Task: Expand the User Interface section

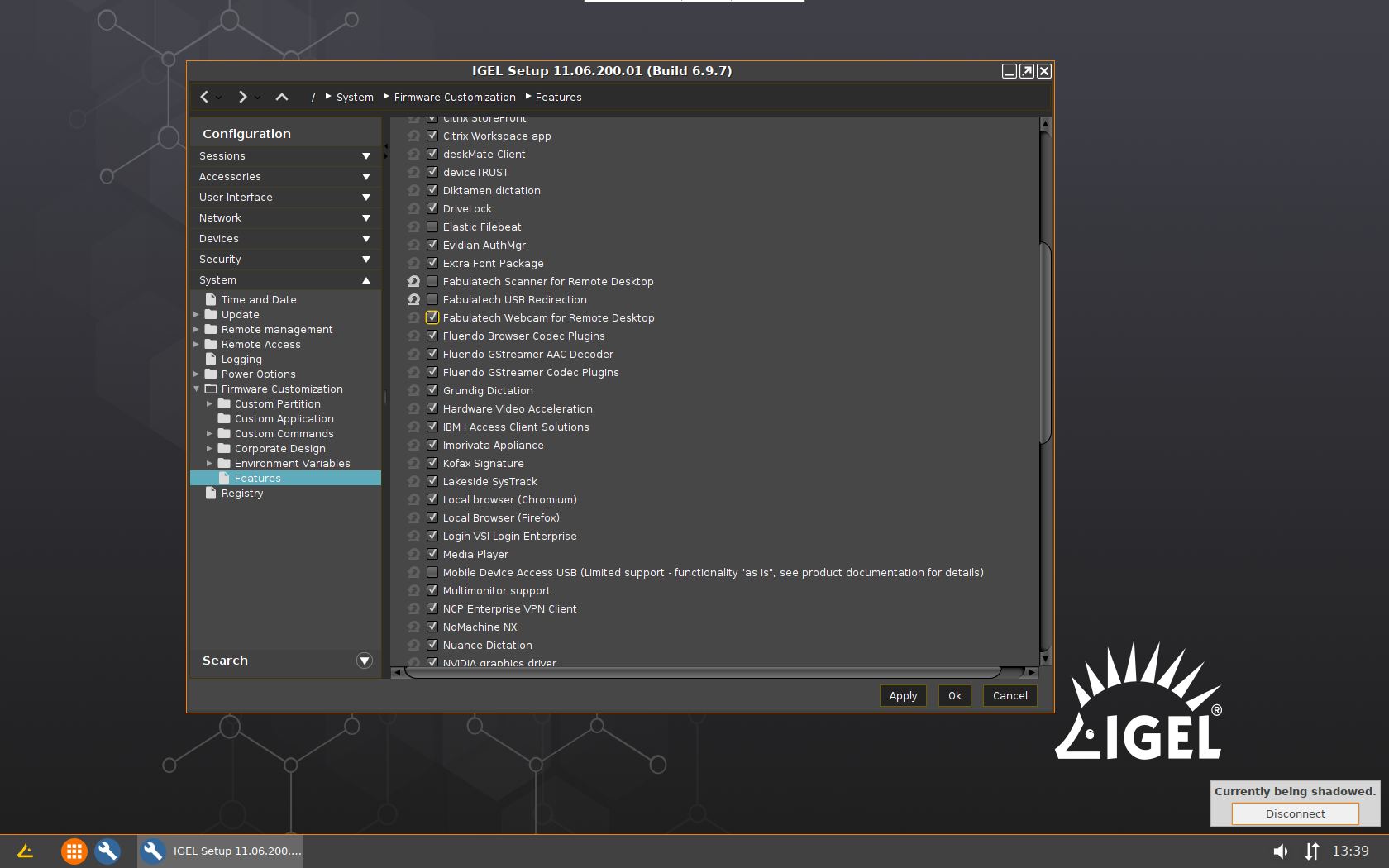Action: pos(285,198)
